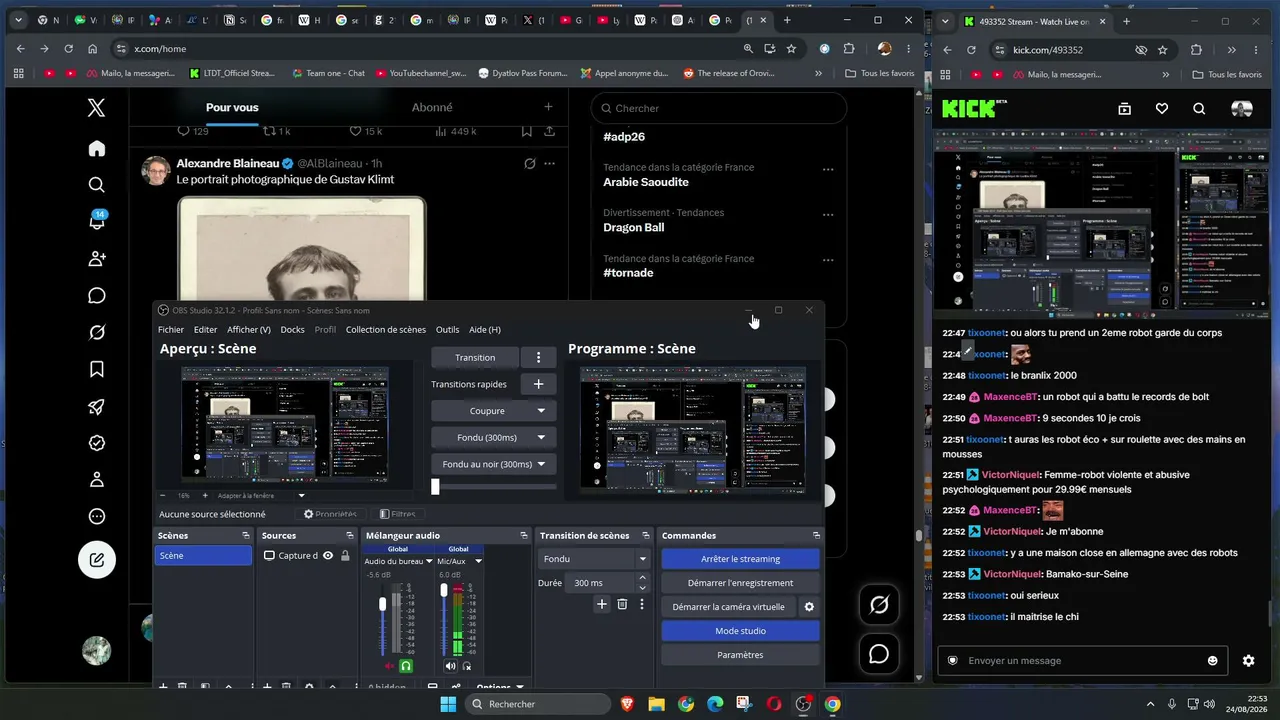Viewport: 1280px width, 720px height.
Task: Mute the Mic/Aux channel
Action: pyautogui.click(x=450, y=666)
